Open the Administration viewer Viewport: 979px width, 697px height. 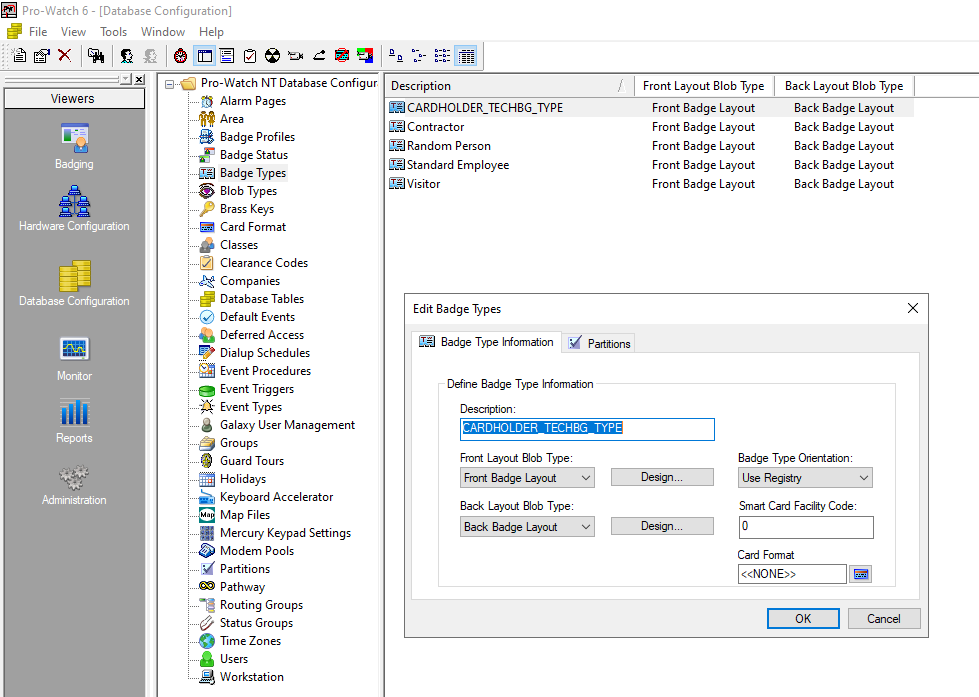(x=74, y=482)
